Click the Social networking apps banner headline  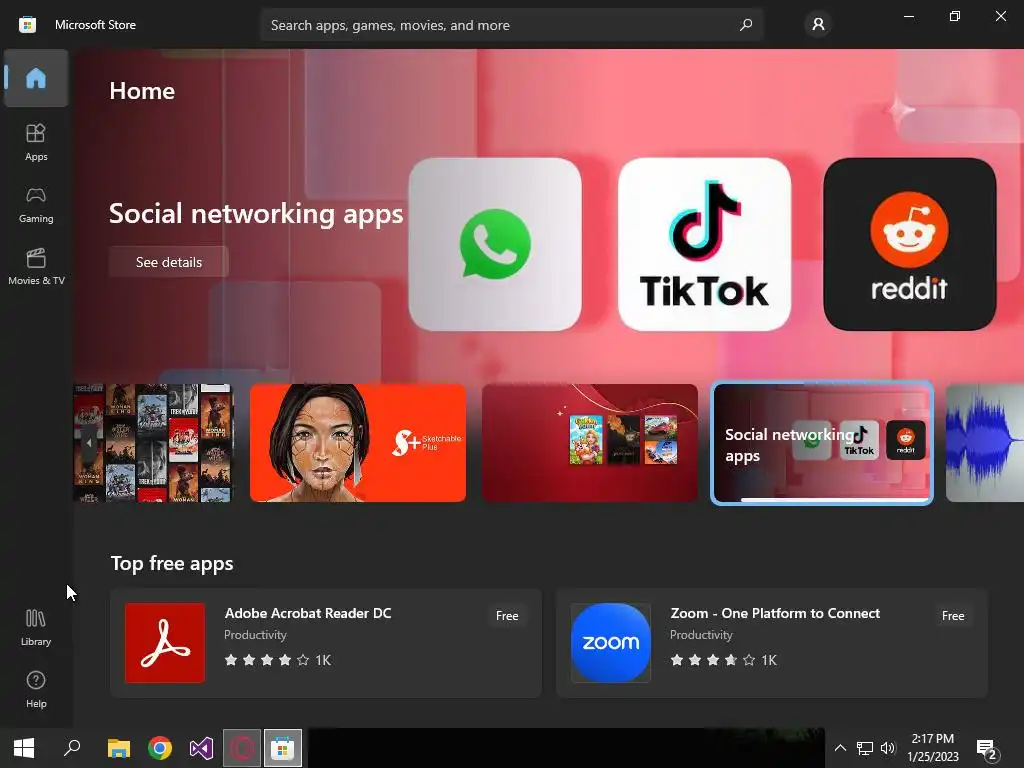256,214
